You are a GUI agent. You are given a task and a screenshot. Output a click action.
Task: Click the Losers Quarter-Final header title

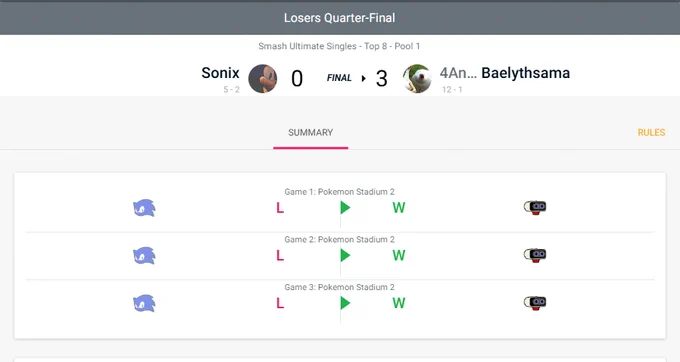click(x=340, y=18)
